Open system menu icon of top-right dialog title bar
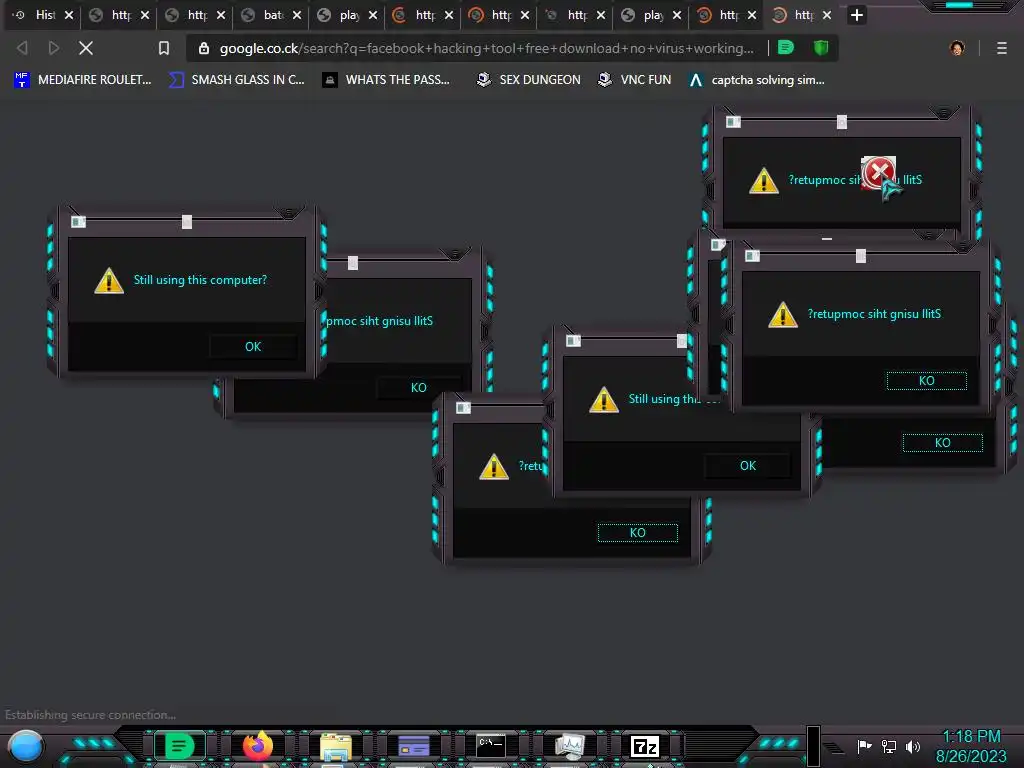Screen dimensions: 1024x768 click(x=733, y=122)
